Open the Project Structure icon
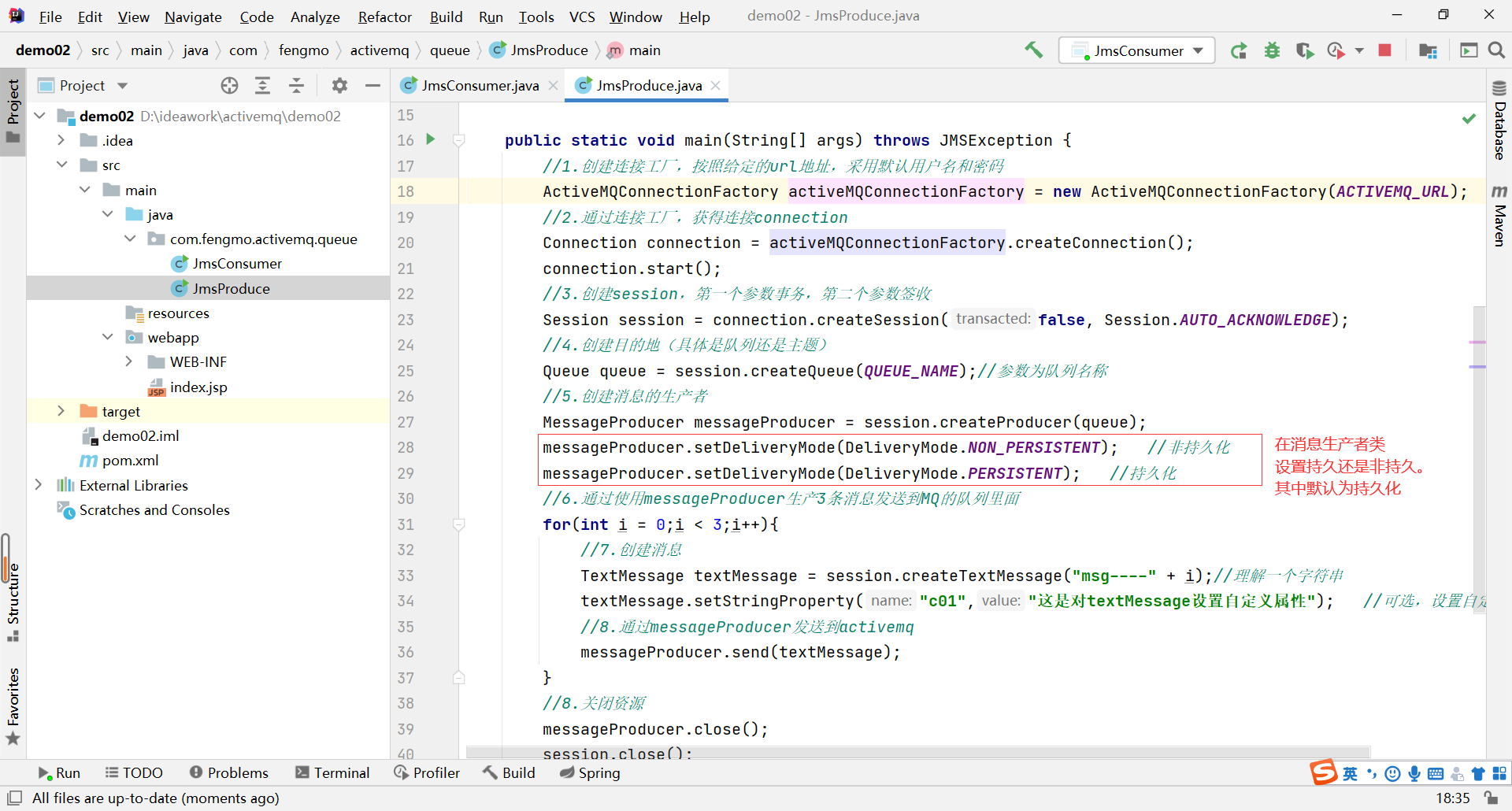Screen dimensions: 1512x811 pyautogui.click(x=1428, y=50)
